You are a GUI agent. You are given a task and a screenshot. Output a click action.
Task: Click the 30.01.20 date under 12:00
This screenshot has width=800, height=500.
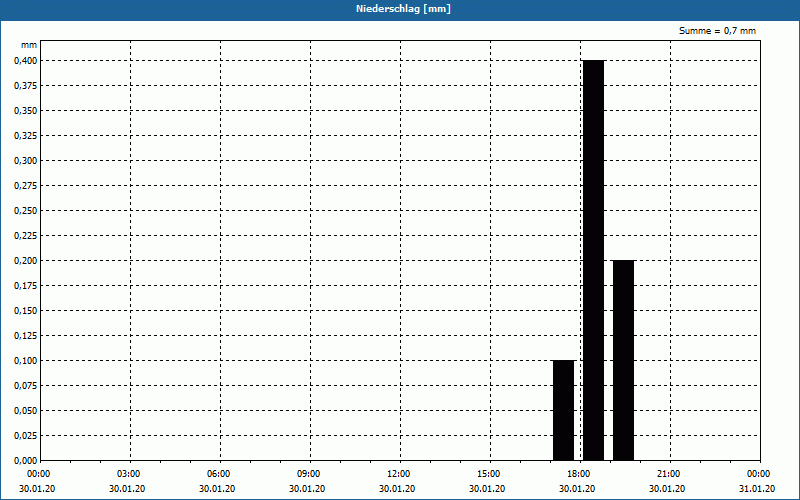397,489
